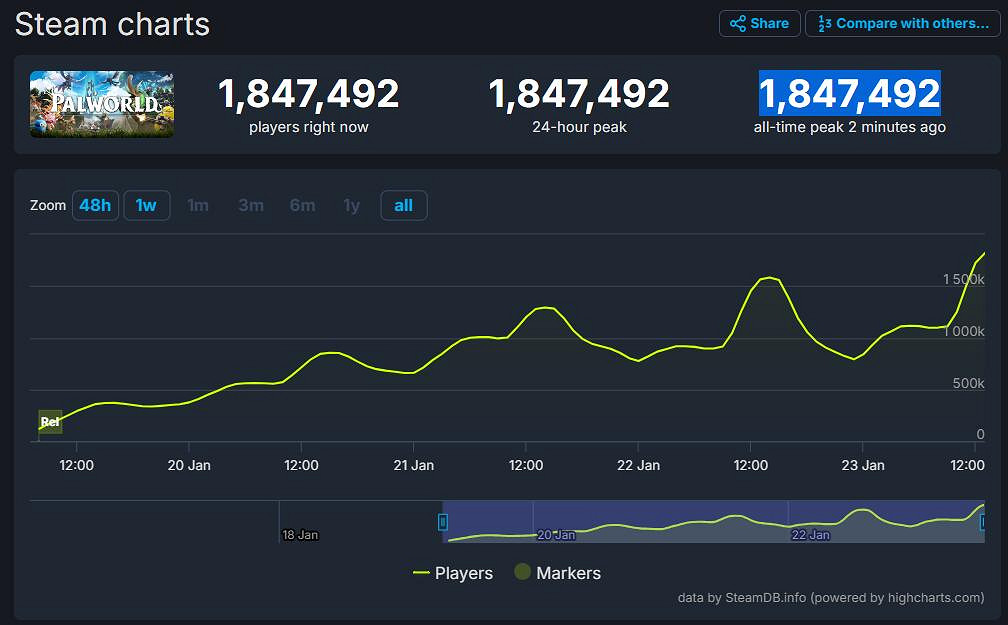Select the 'all' zoom range
Image resolution: width=1008 pixels, height=625 pixels.
tap(403, 205)
